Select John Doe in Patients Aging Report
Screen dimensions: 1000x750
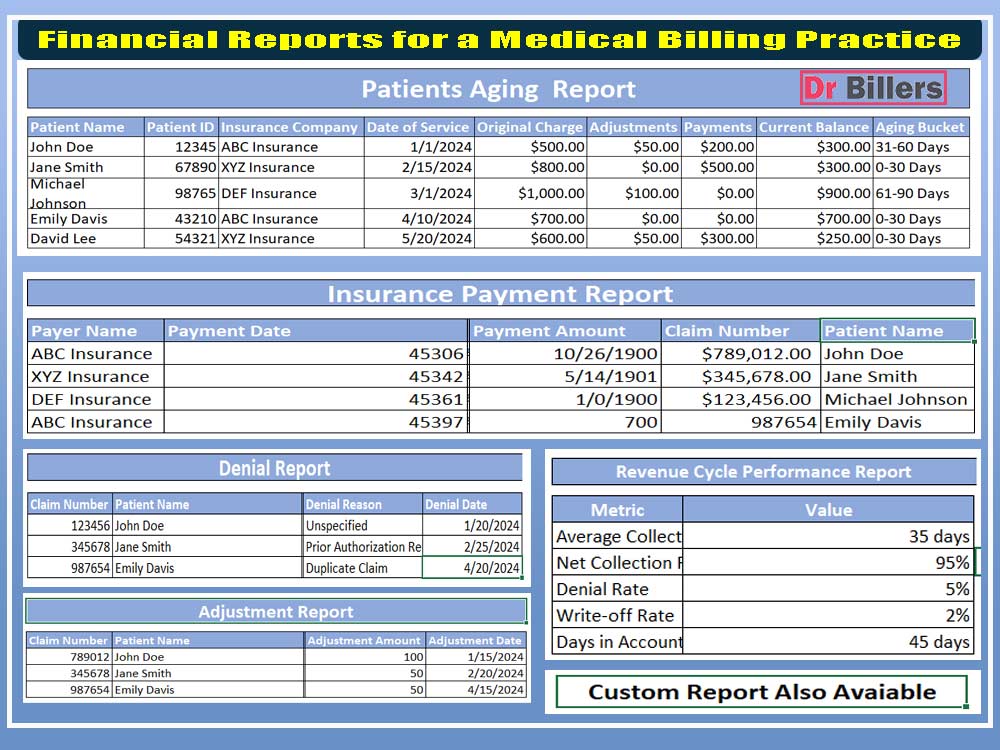click(85, 147)
